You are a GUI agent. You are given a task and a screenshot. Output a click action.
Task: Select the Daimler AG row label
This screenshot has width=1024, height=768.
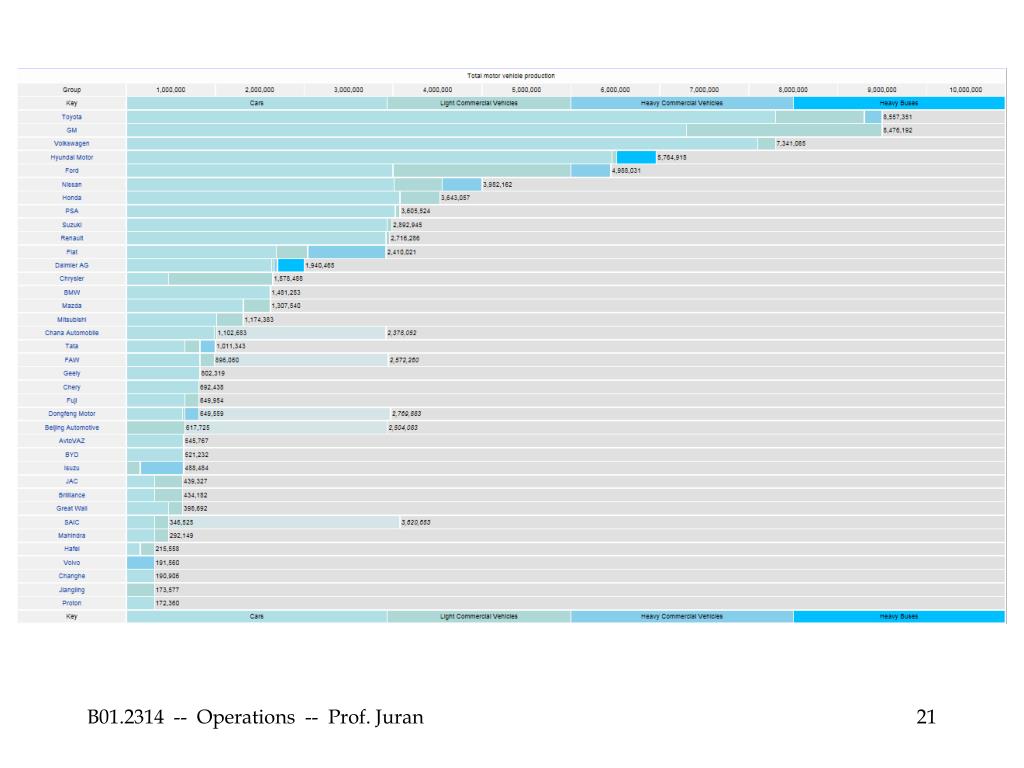click(x=72, y=265)
